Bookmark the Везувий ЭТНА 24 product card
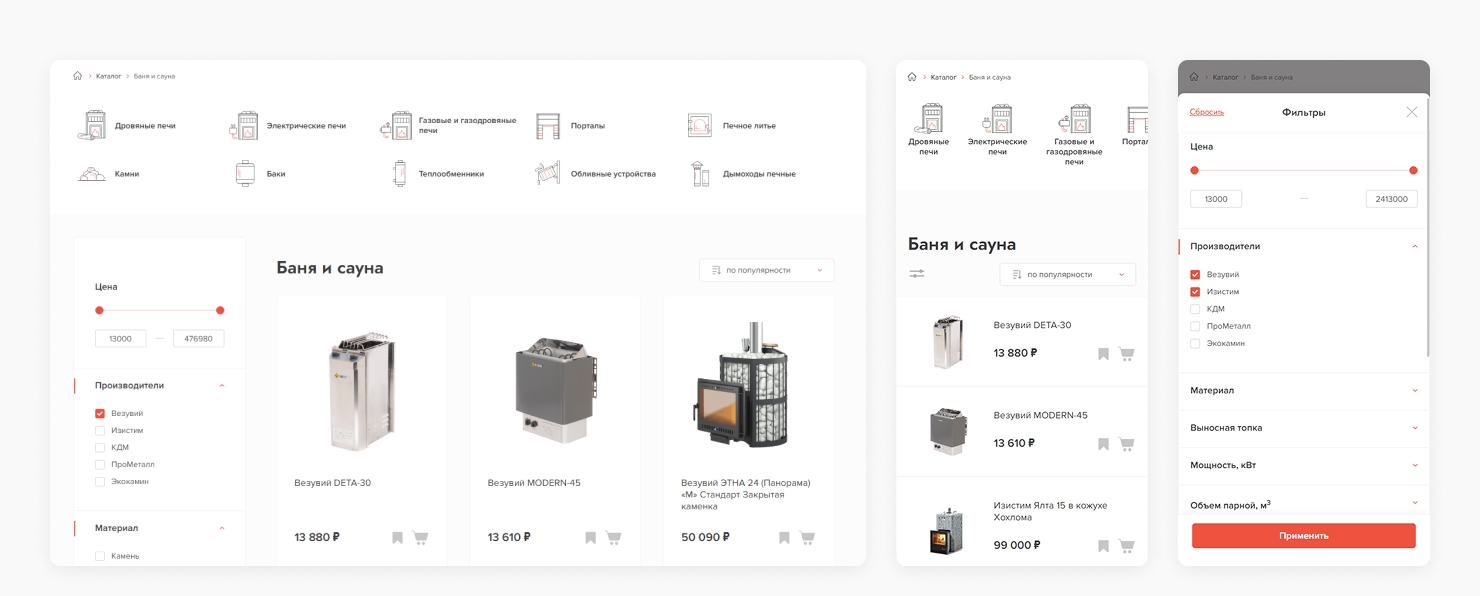Image resolution: width=1480 pixels, height=596 pixels. point(784,538)
